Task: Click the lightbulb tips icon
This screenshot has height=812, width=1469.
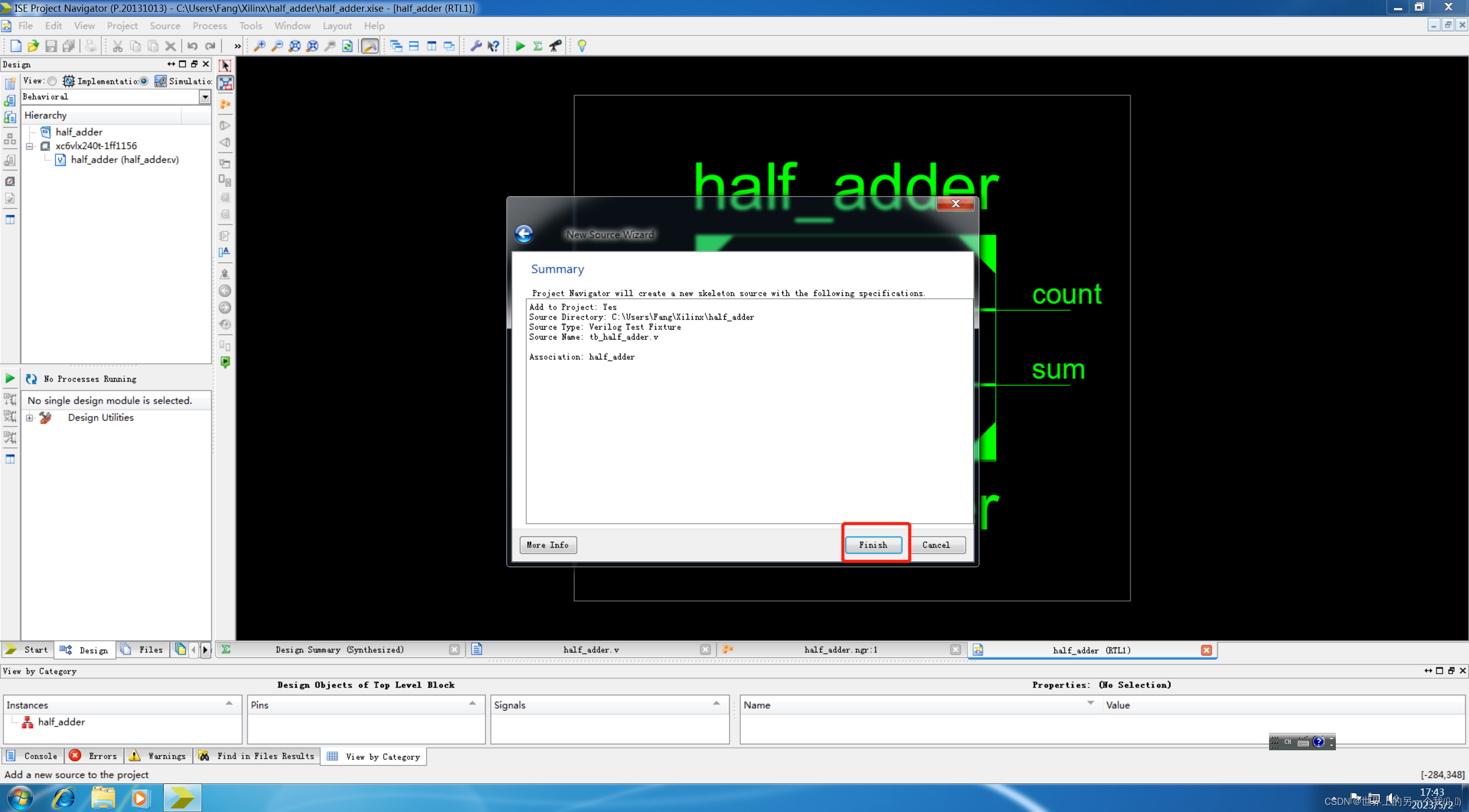Action: click(x=581, y=46)
